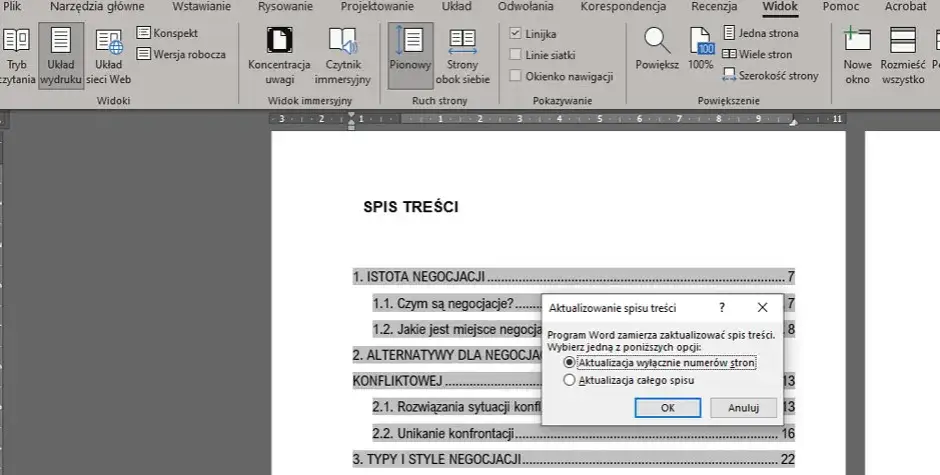Click Rozmieść wszystko arrange windows
The height and width of the screenshot is (475, 940).
coord(903,56)
